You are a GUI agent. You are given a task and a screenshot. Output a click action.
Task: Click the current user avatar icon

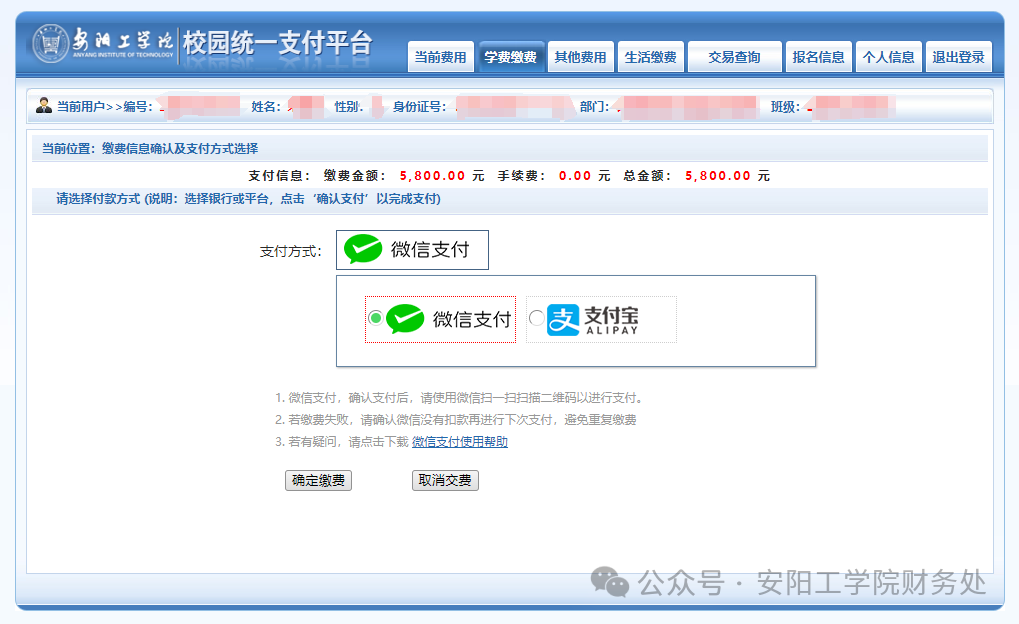[43, 106]
